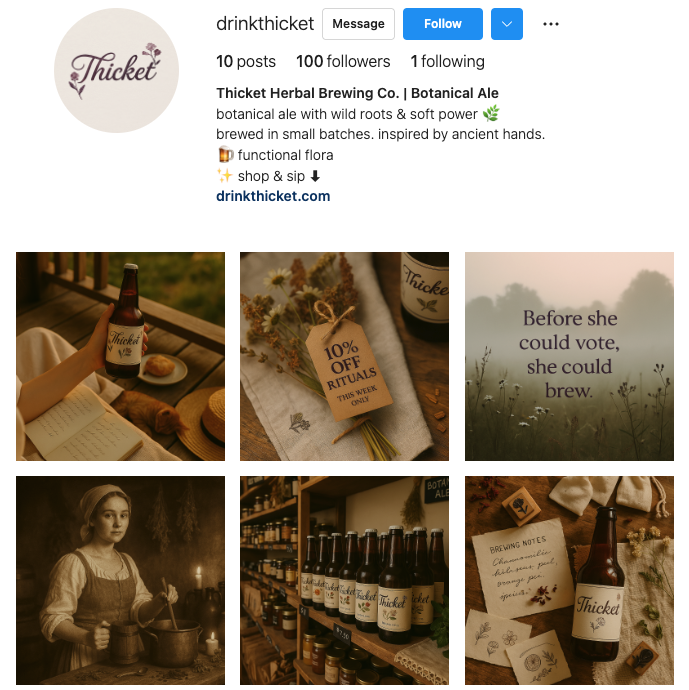Click the 10 posts count
The image size is (689, 690).
(x=246, y=61)
